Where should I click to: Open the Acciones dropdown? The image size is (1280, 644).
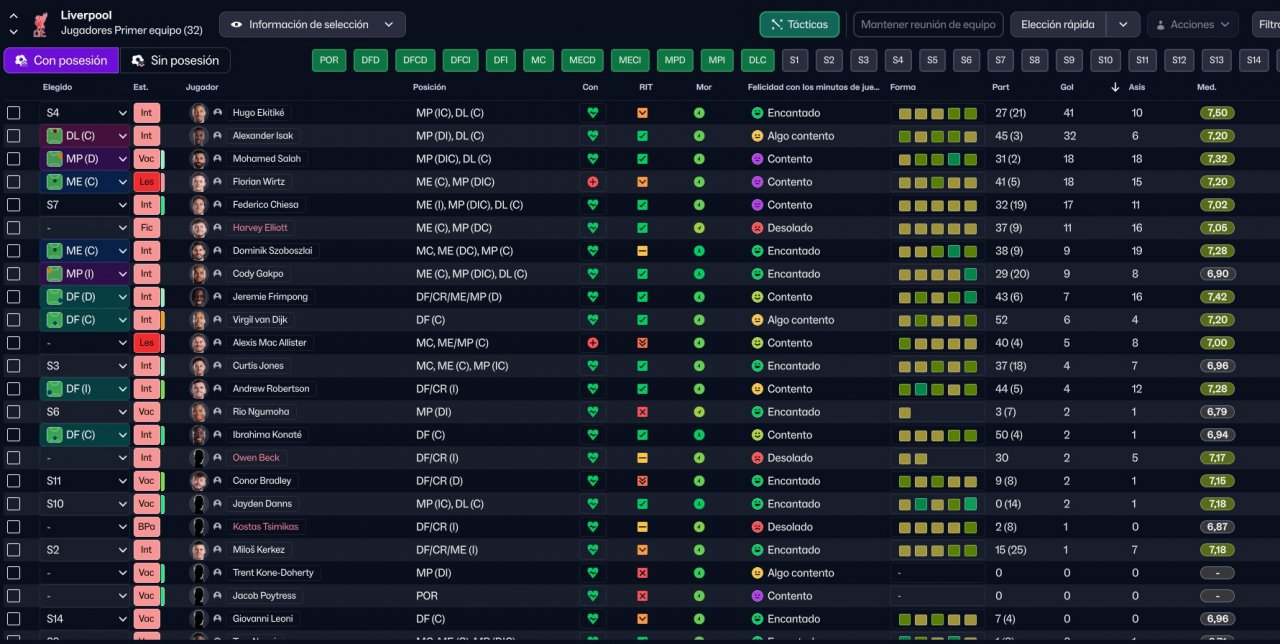click(x=1193, y=25)
